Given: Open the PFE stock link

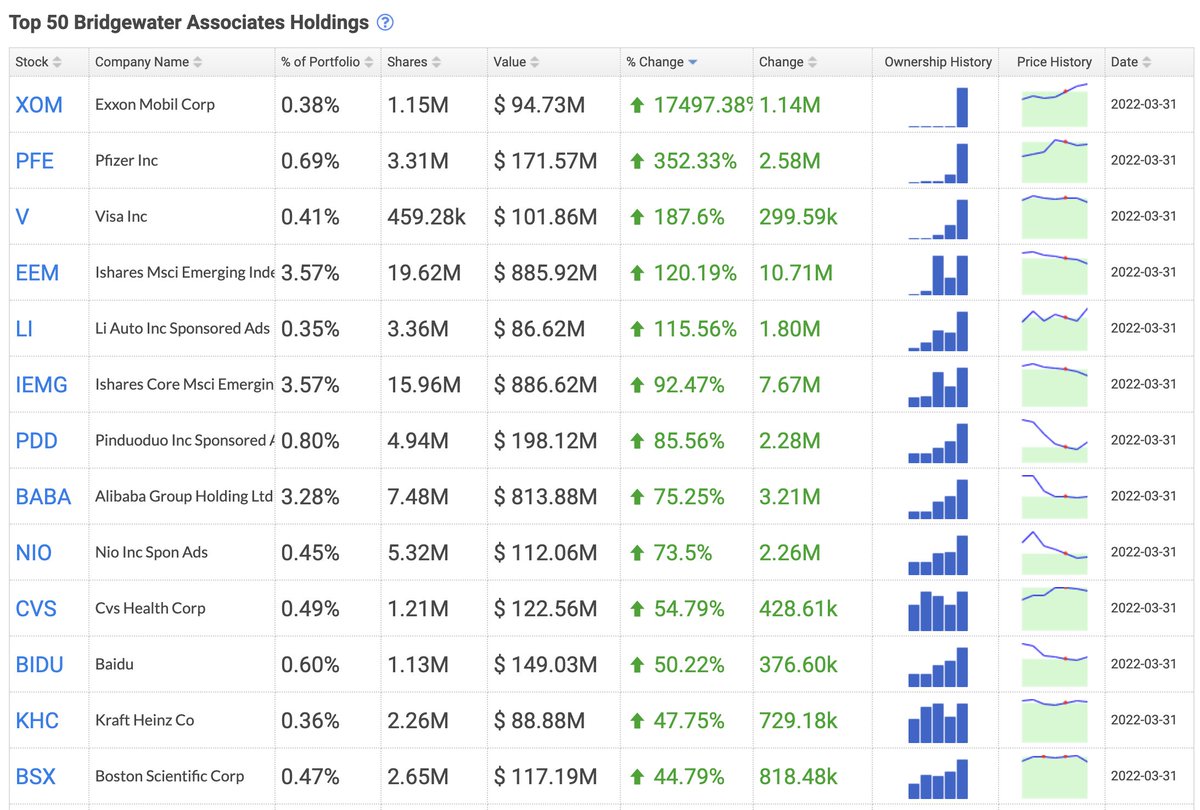Looking at the screenshot, I should click(35, 161).
